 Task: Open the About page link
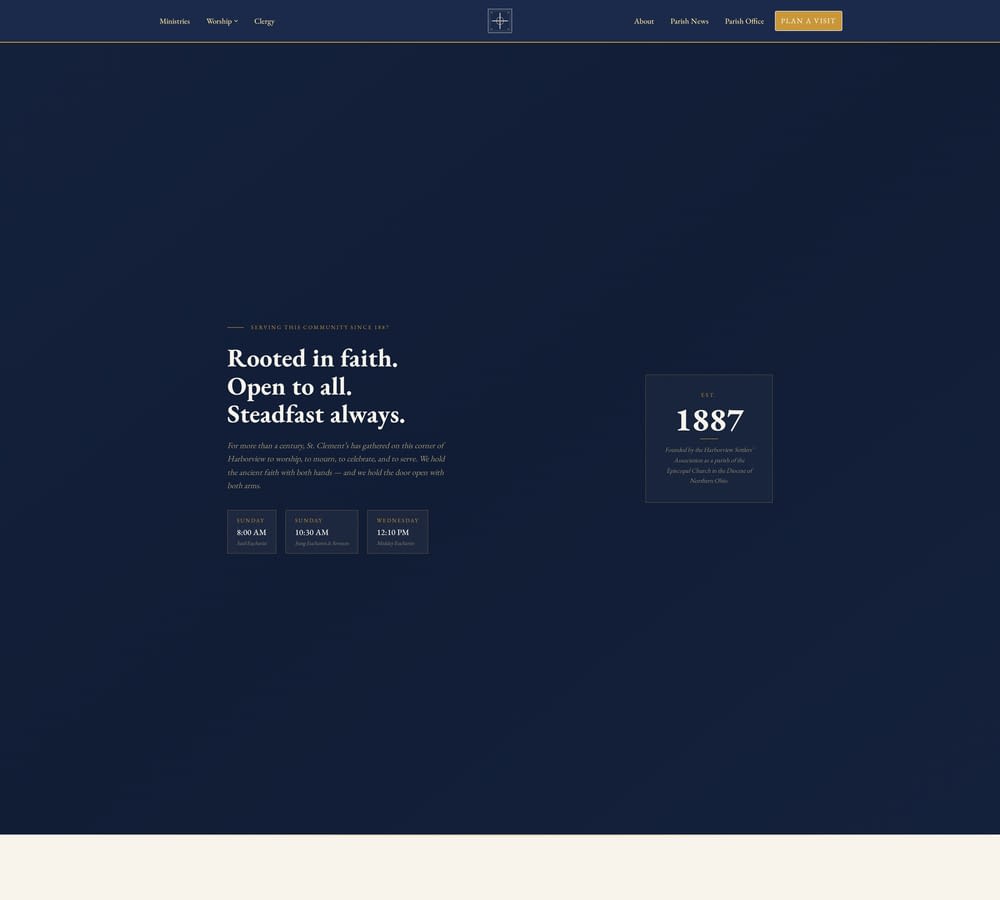(x=644, y=21)
